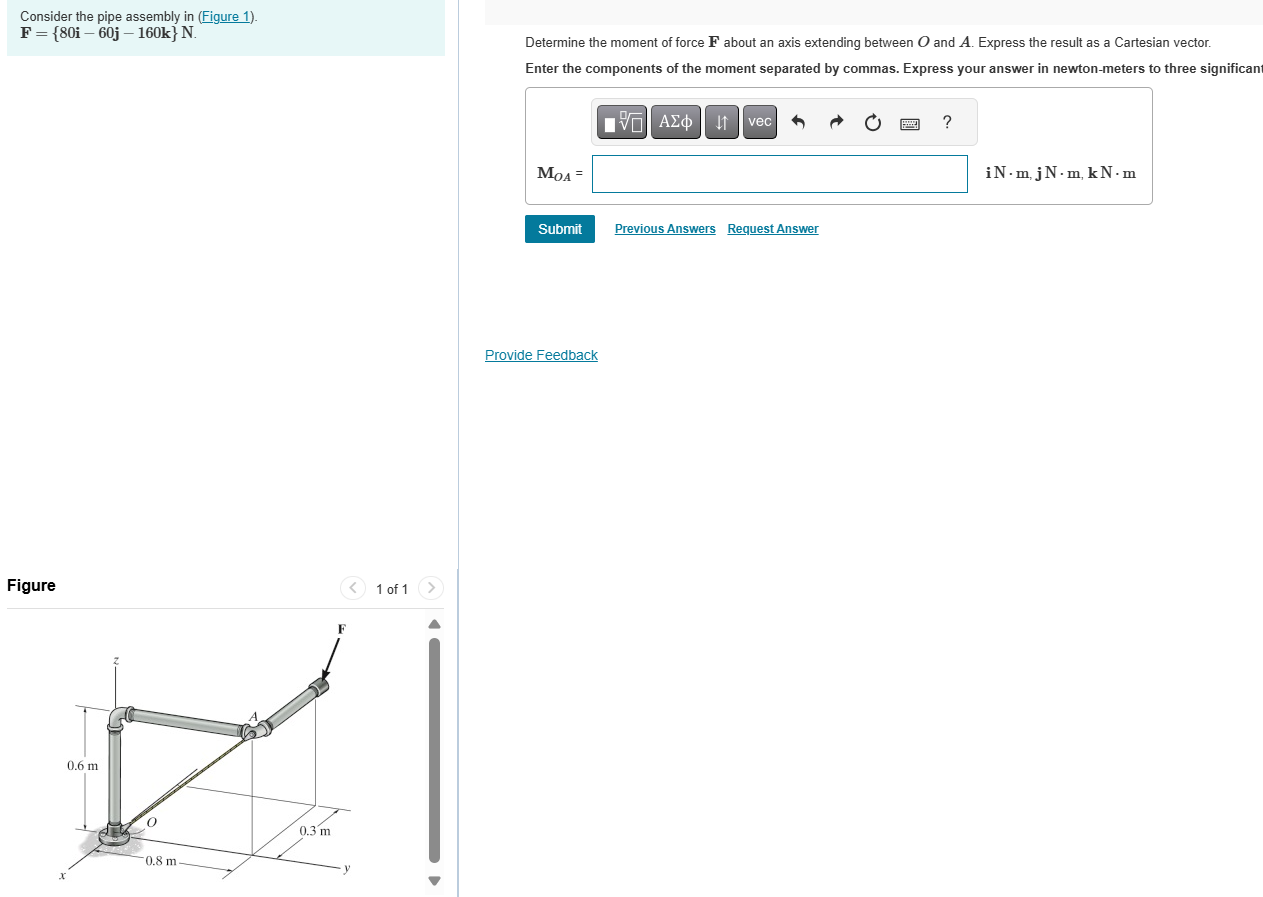Open Previous Answers
The width and height of the screenshot is (1263, 897).
[664, 229]
